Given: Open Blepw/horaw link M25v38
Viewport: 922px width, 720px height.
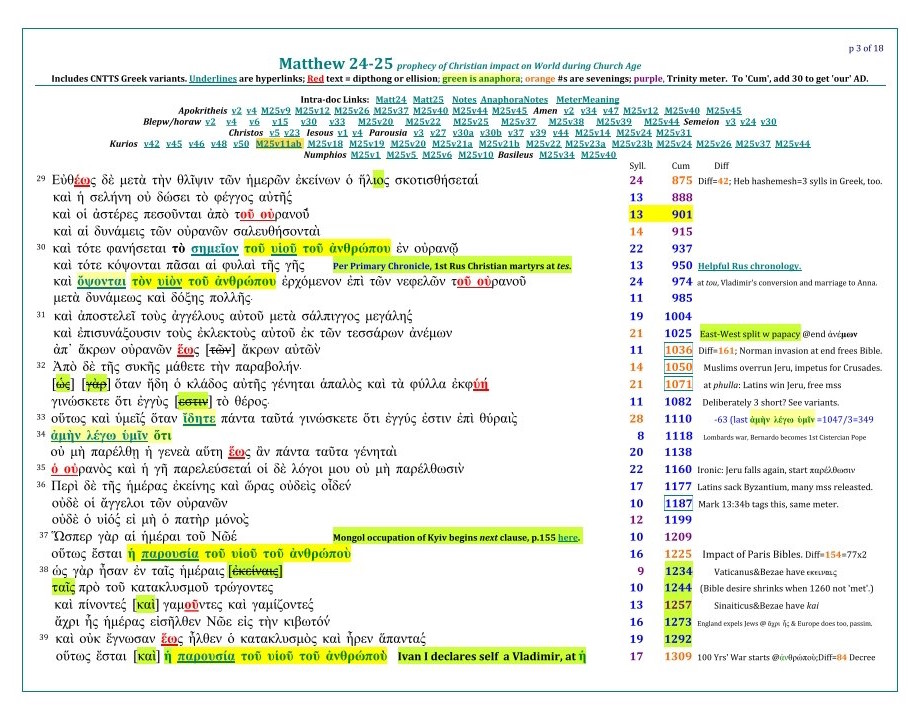Looking at the screenshot, I should [x=566, y=122].
